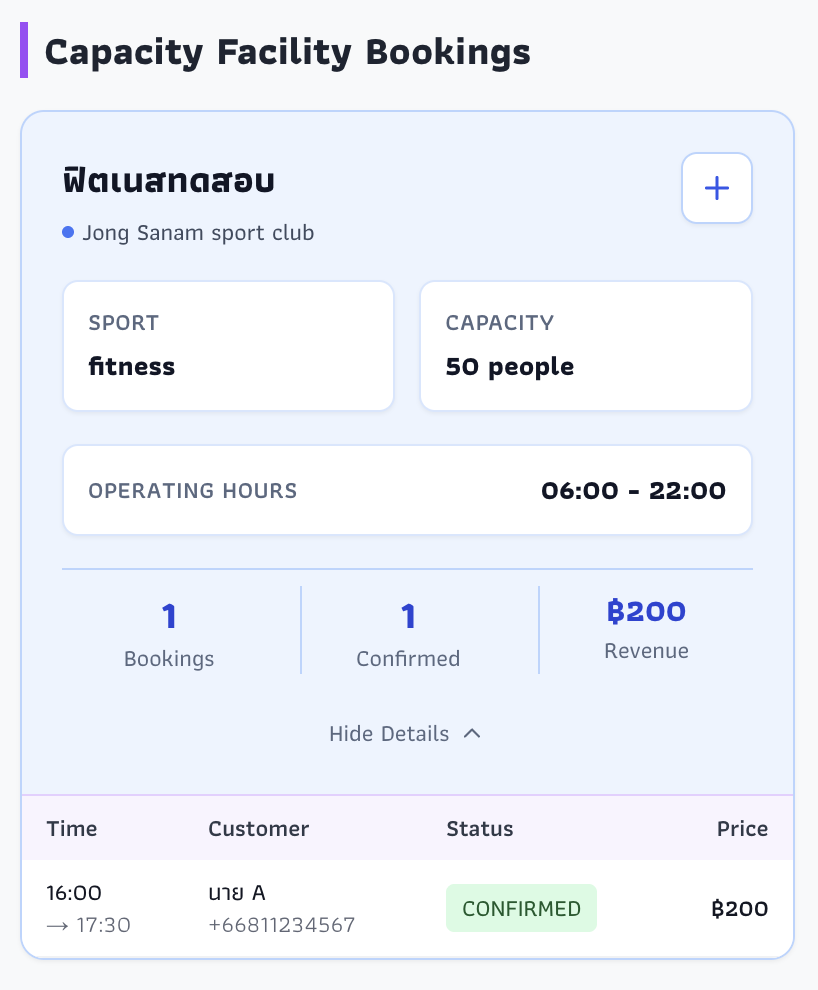
Task: Click the Hide Details link
Action: (389, 734)
